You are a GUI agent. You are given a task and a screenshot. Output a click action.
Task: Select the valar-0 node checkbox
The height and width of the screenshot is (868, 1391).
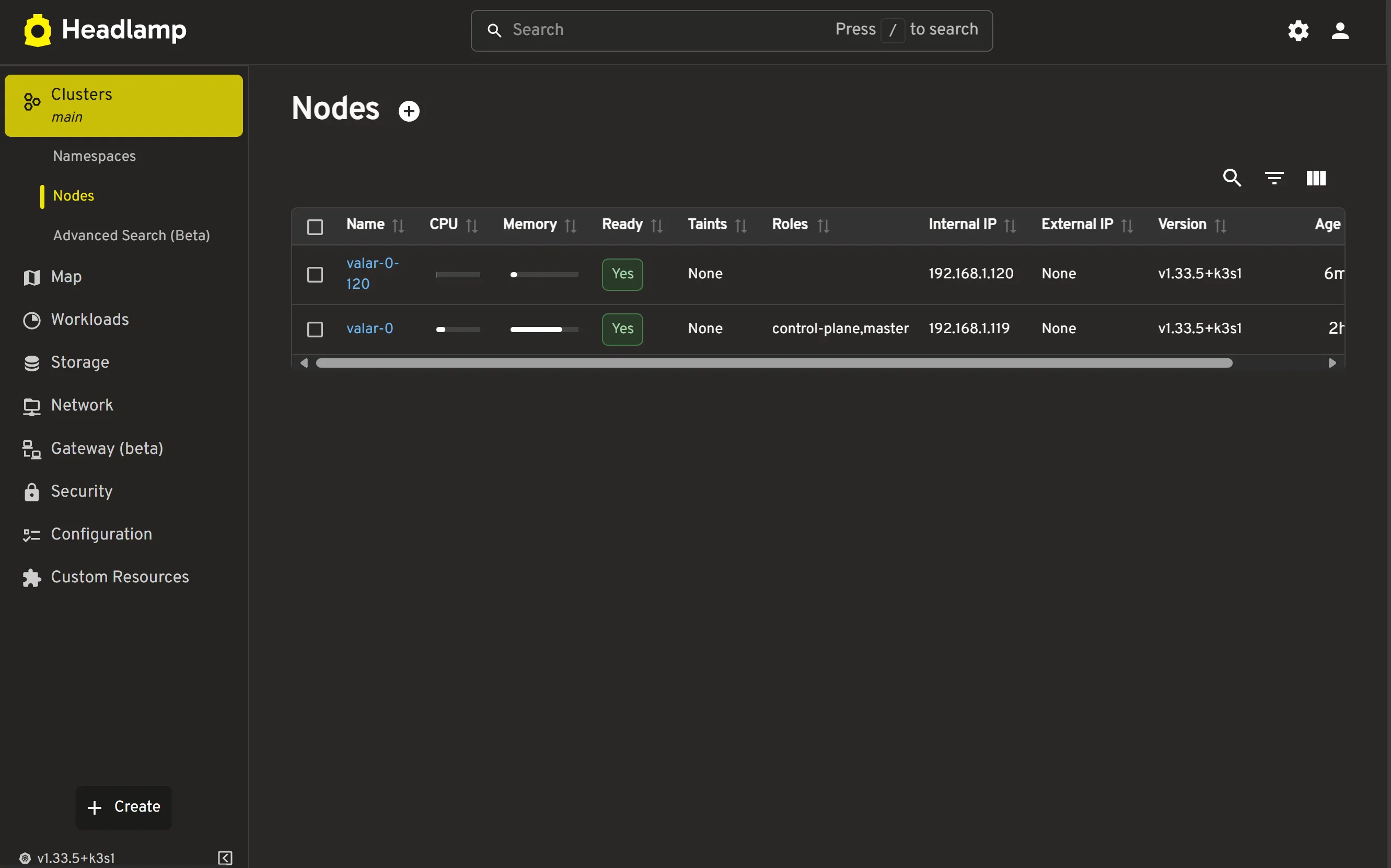(x=315, y=329)
